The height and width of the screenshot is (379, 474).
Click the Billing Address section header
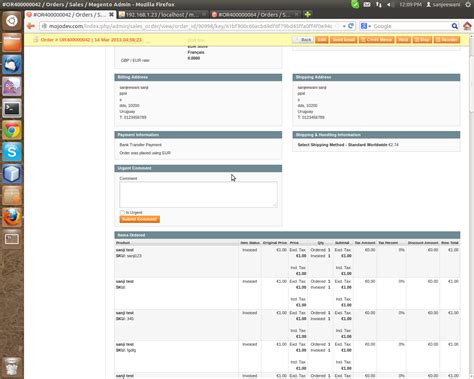198,77
